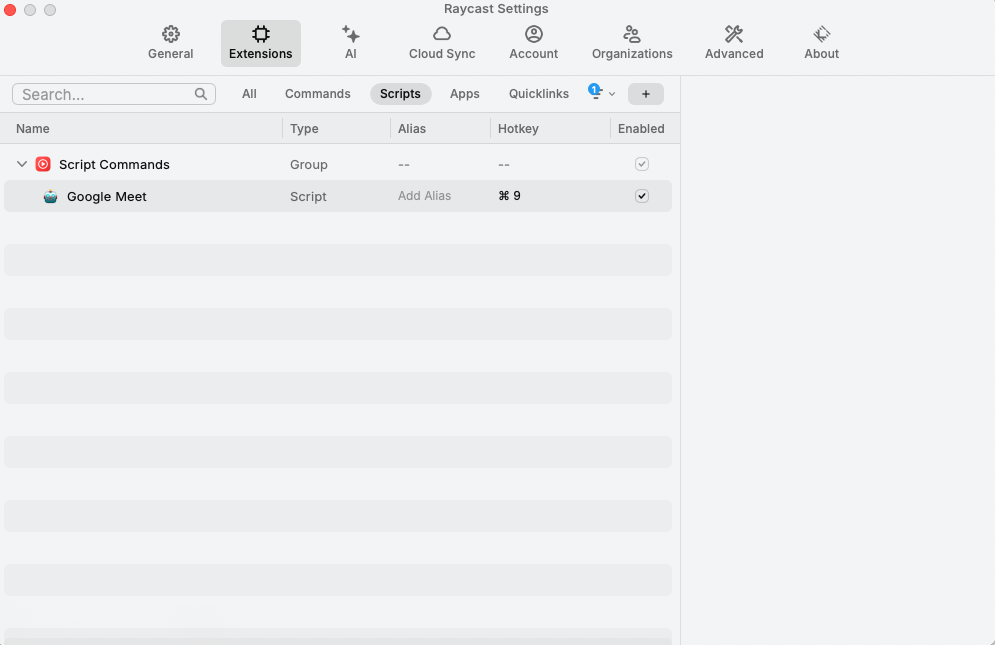The height and width of the screenshot is (645, 995).
Task: Open the About tab
Action: [x=821, y=43]
